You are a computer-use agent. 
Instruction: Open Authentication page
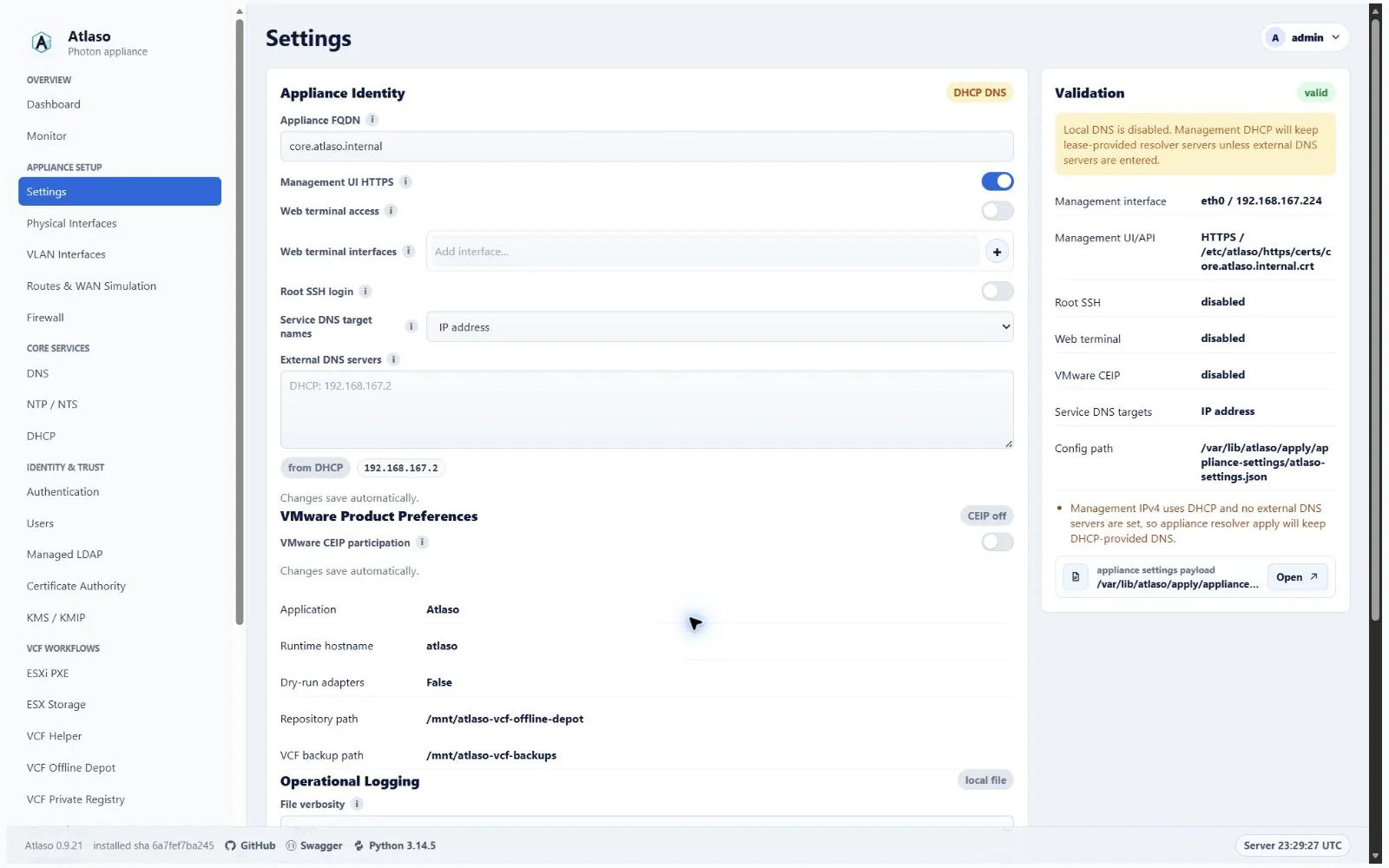[120, 491]
